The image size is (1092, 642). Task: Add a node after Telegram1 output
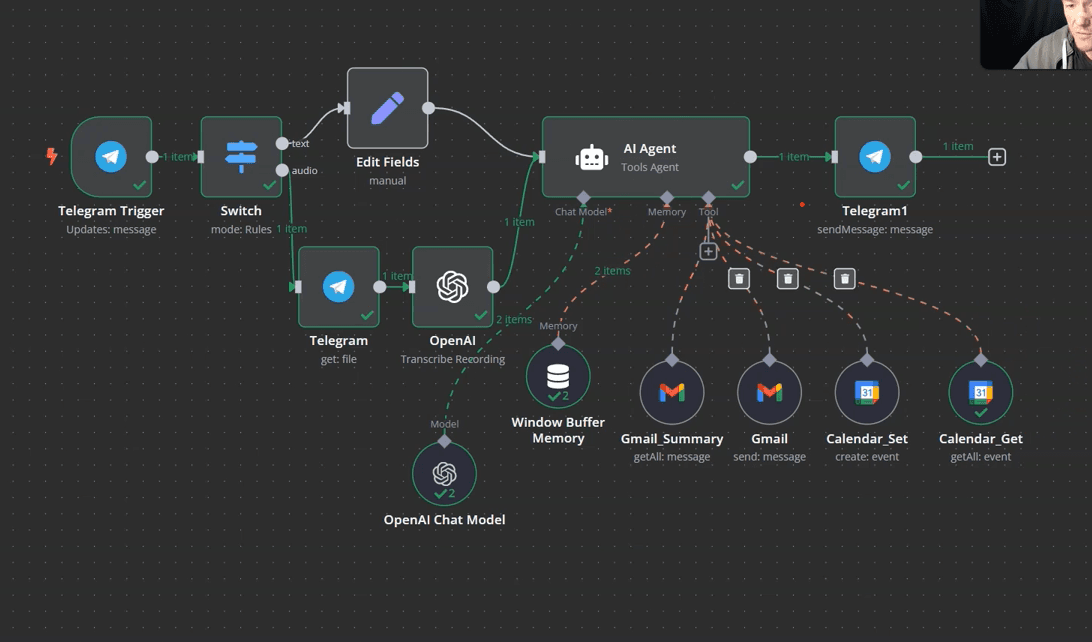997,157
